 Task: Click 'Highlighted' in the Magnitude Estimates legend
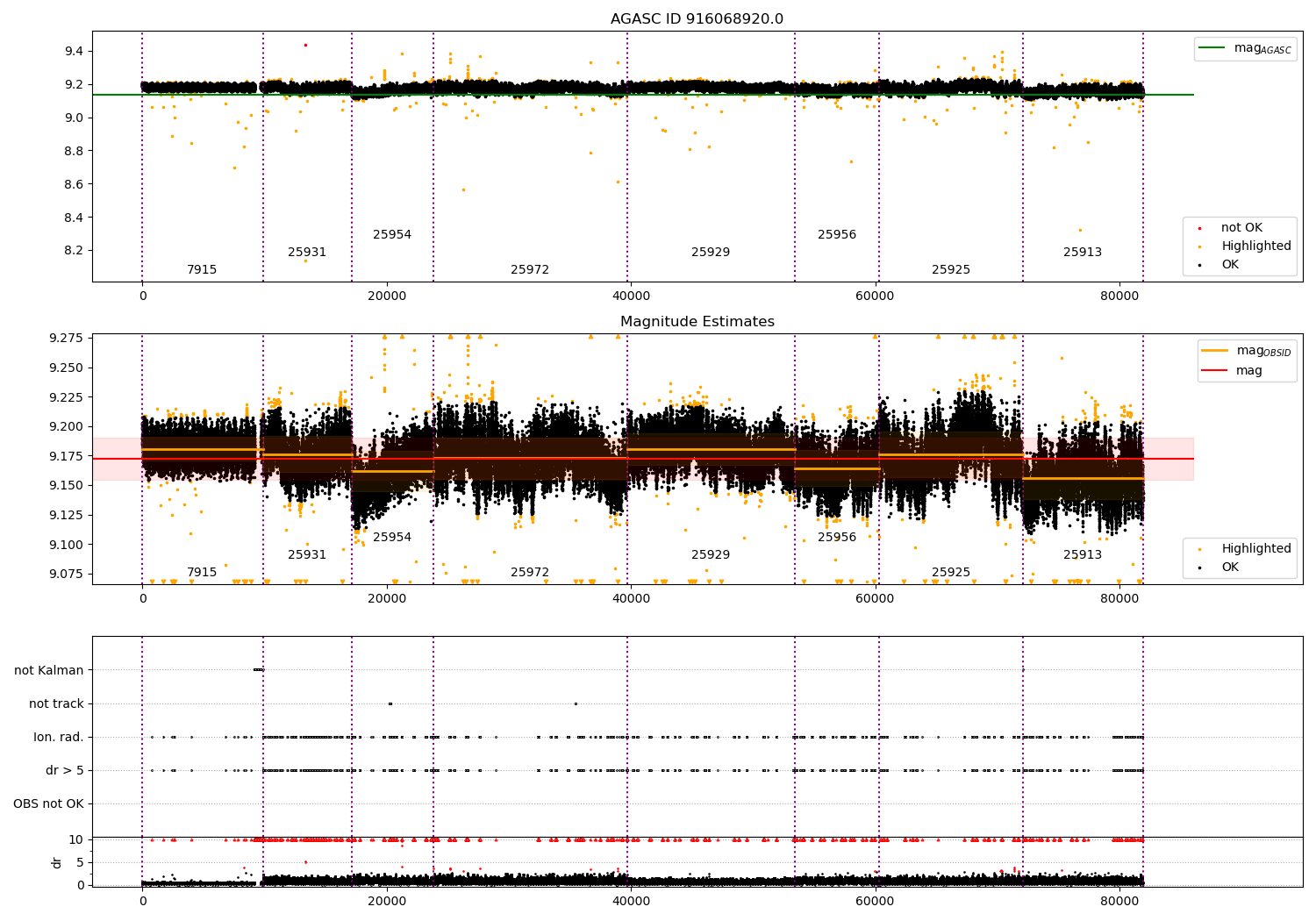tap(1256, 549)
